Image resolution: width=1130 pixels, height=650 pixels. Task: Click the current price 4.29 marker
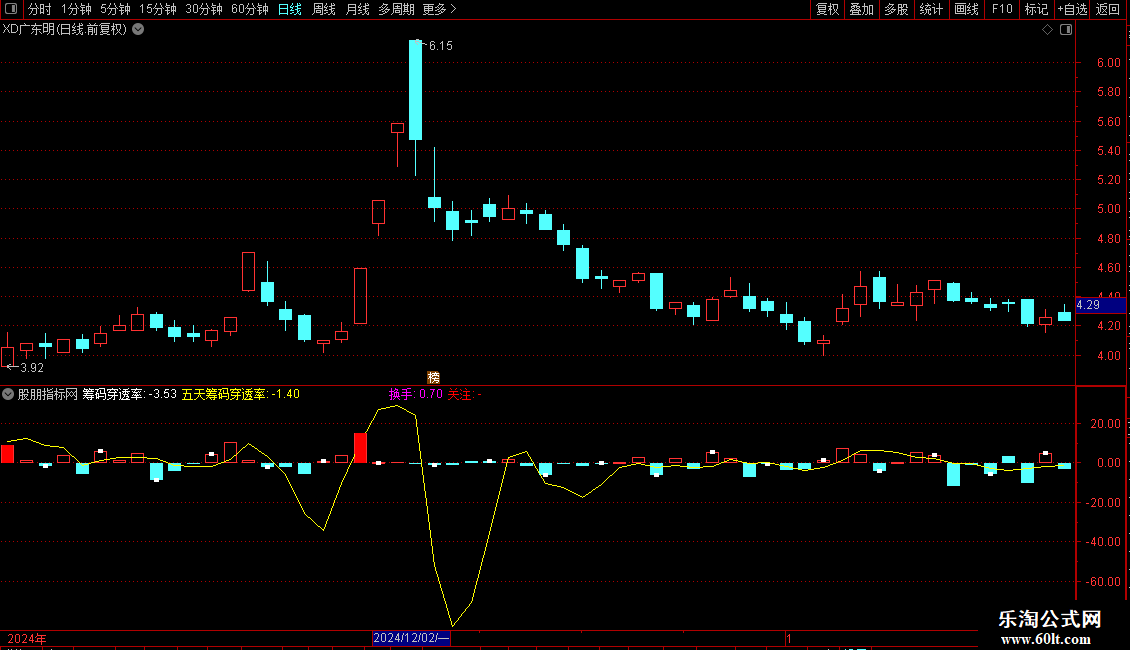coord(1100,305)
